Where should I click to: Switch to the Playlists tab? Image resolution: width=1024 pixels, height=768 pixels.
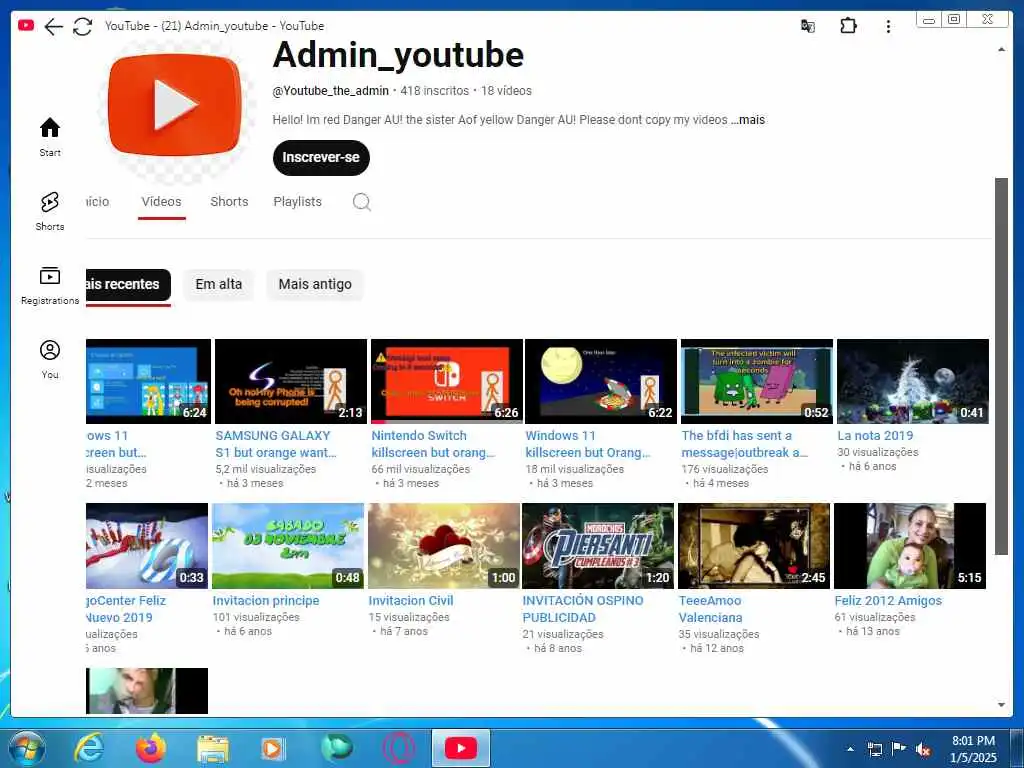pos(297,202)
